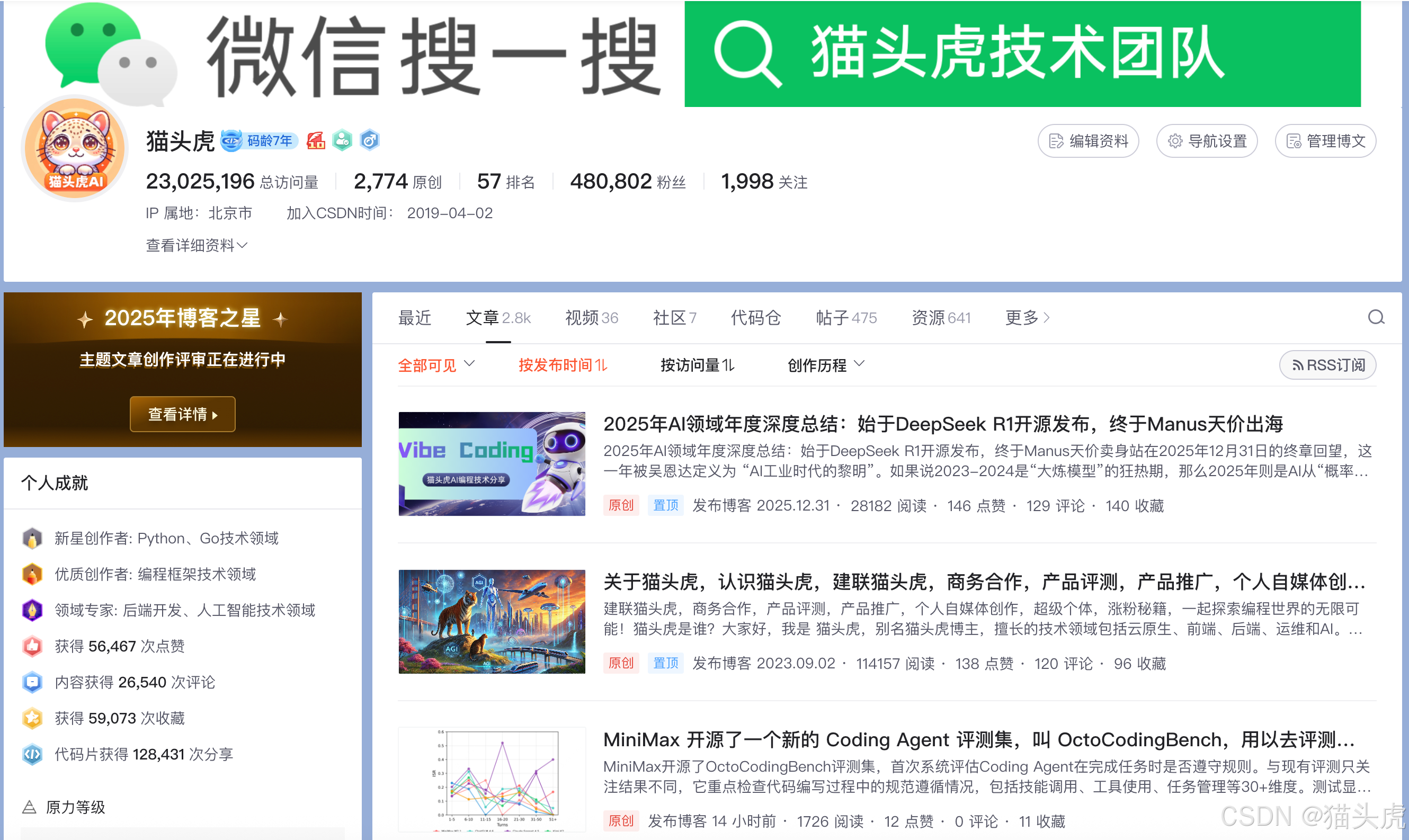Viewport: 1409px width, 840px height.
Task: Click the 编辑资料 button
Action: [1088, 141]
